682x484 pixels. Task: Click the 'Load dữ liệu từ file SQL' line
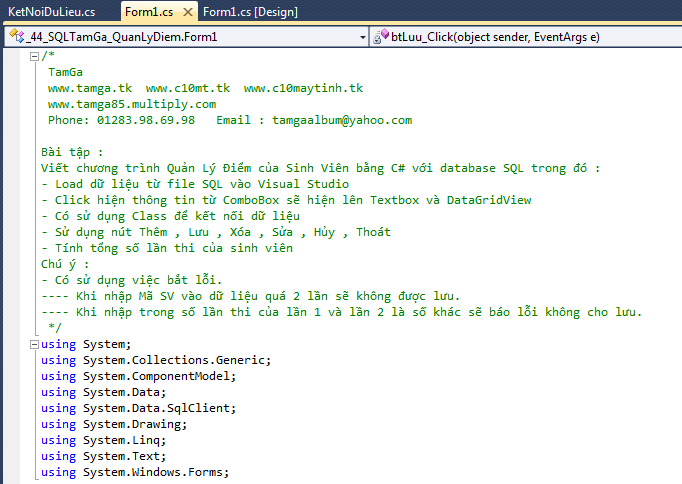click(195, 184)
